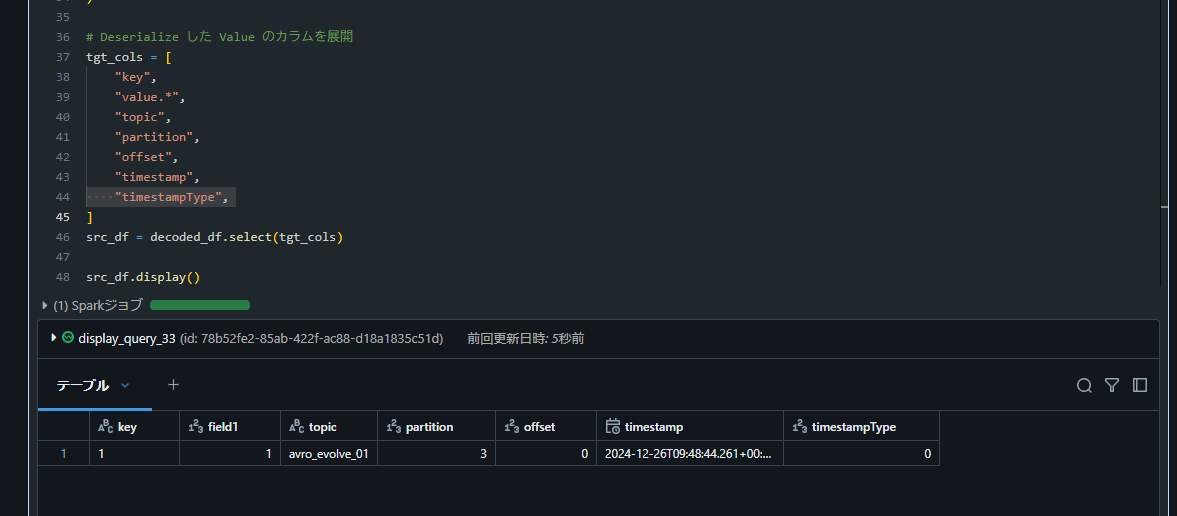Click the timestamp column header
Viewport: 1177px width, 516px height.
pyautogui.click(x=690, y=427)
